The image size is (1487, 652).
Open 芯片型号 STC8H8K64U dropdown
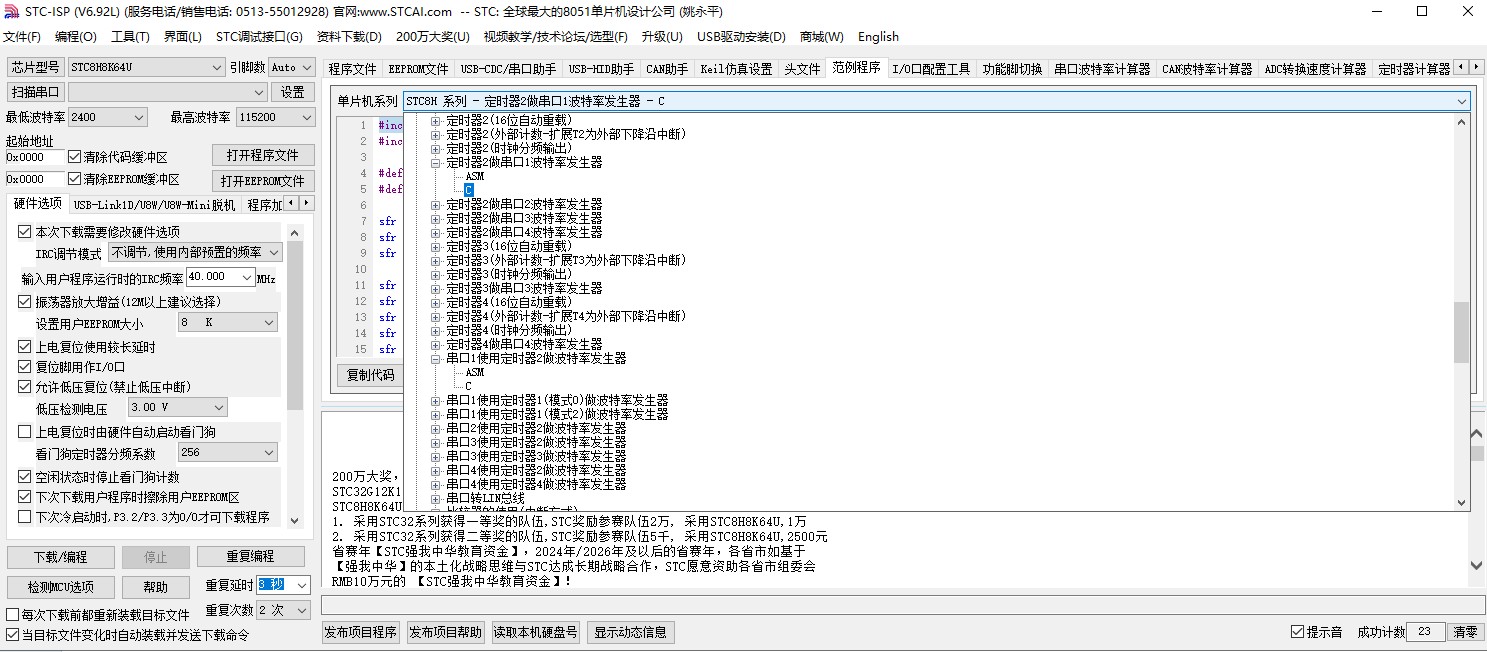tap(147, 67)
